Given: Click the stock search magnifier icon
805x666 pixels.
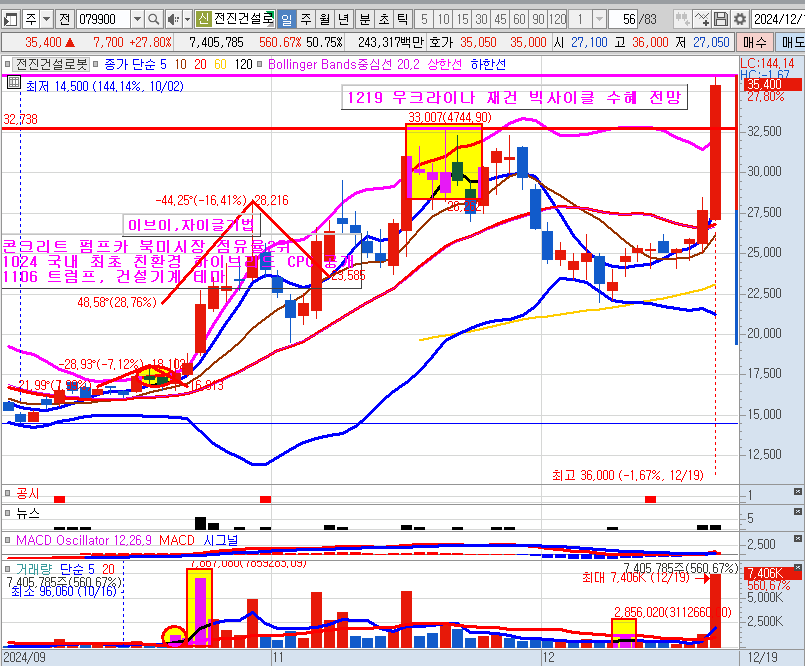Looking at the screenshot, I should point(153,19).
